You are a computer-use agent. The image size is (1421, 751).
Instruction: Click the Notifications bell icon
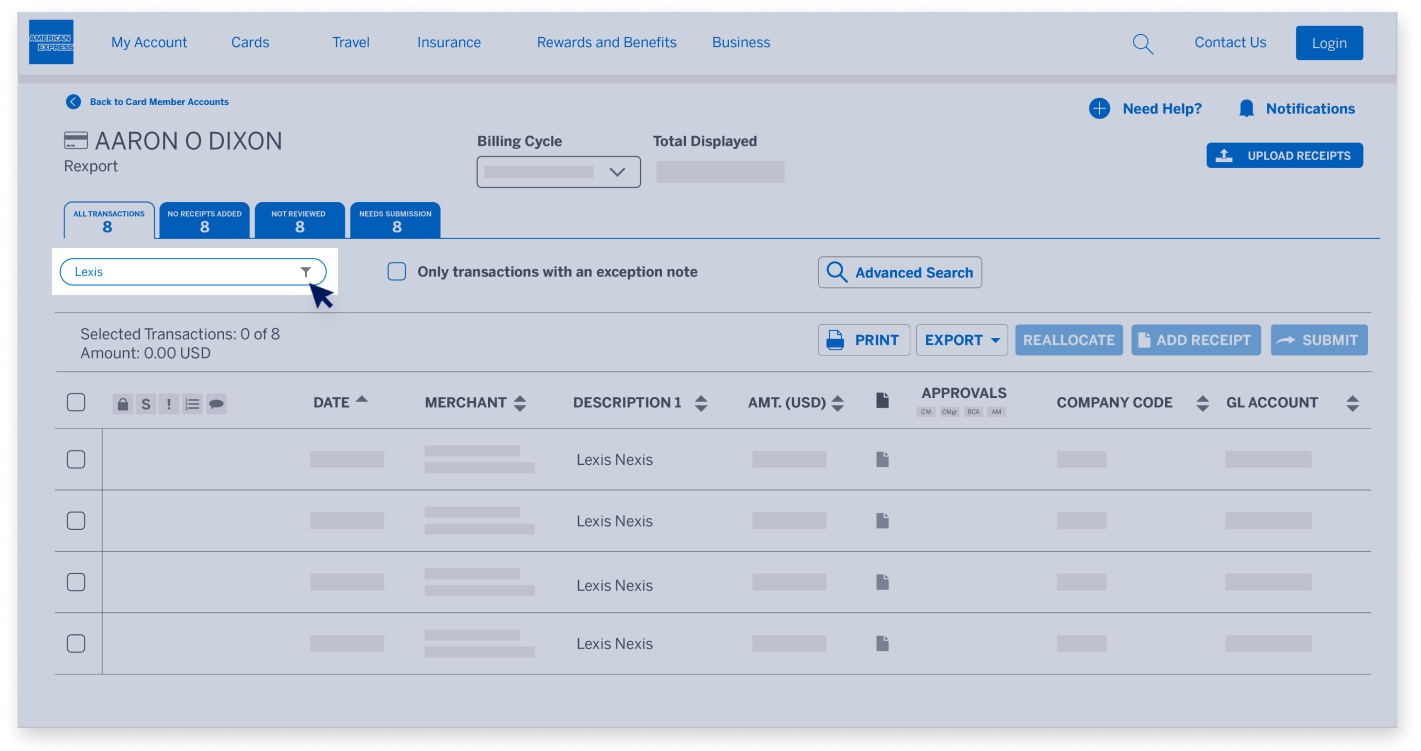1246,109
